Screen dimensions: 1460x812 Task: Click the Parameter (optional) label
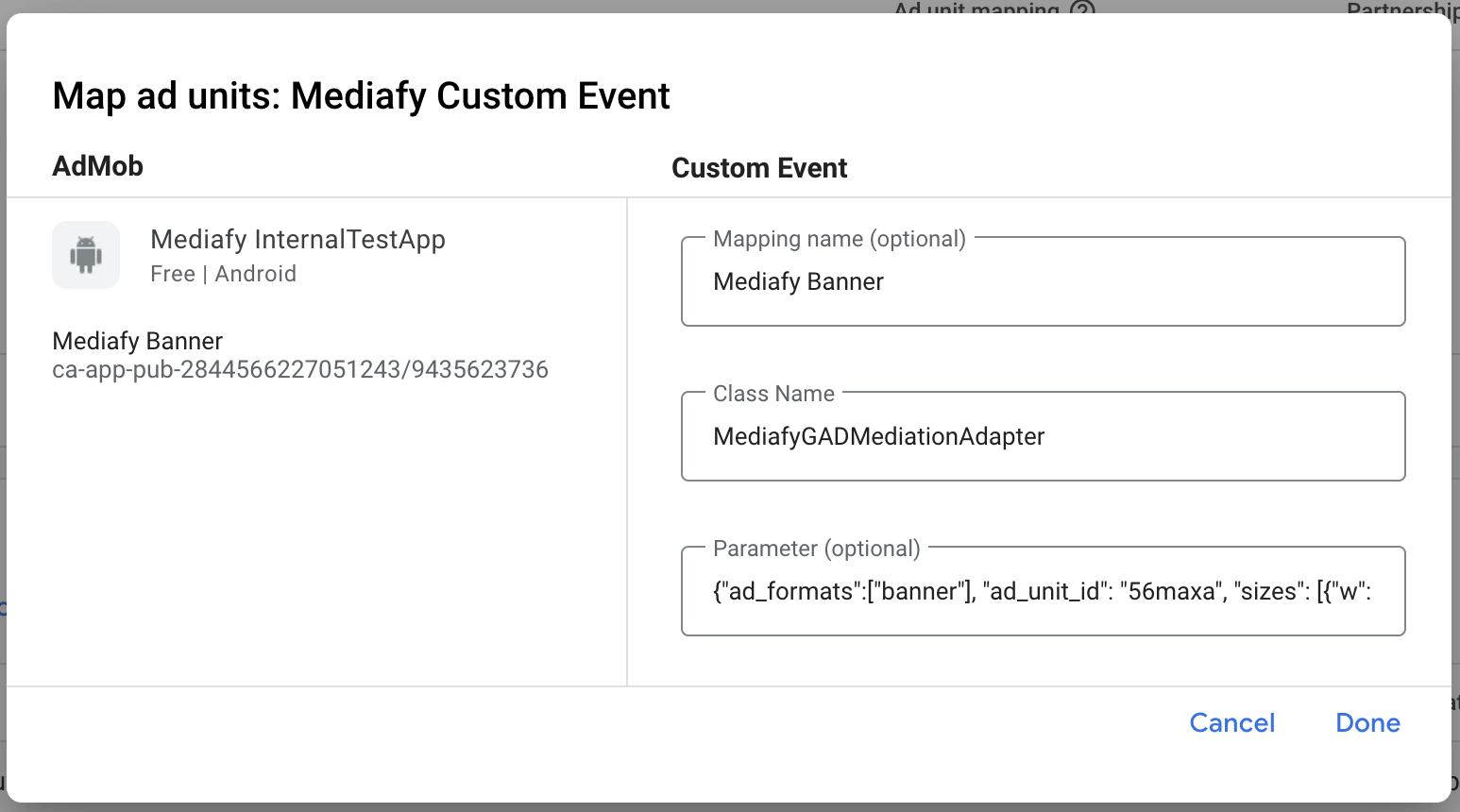point(816,549)
